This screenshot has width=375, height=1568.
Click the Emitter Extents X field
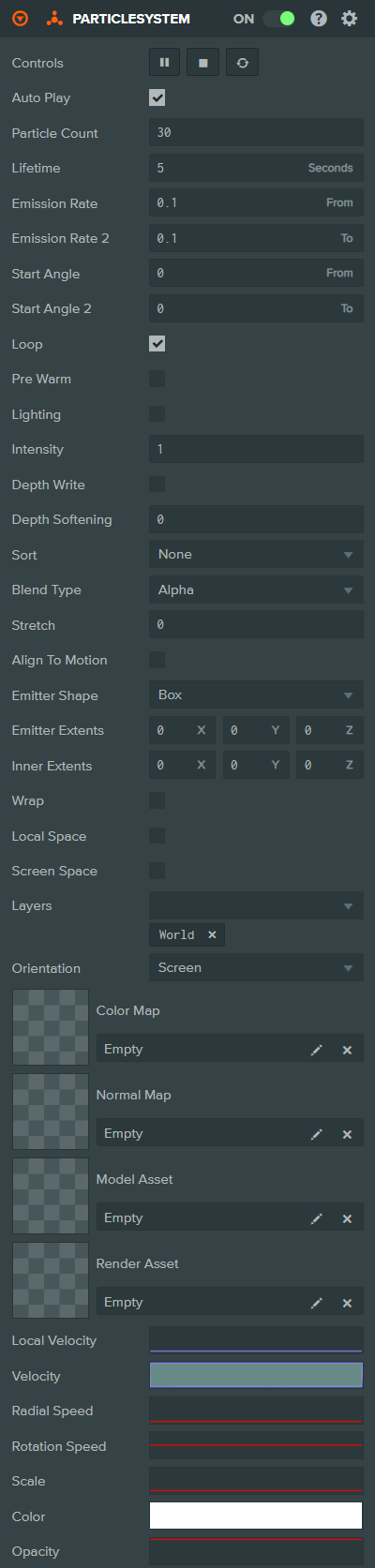pyautogui.click(x=182, y=730)
